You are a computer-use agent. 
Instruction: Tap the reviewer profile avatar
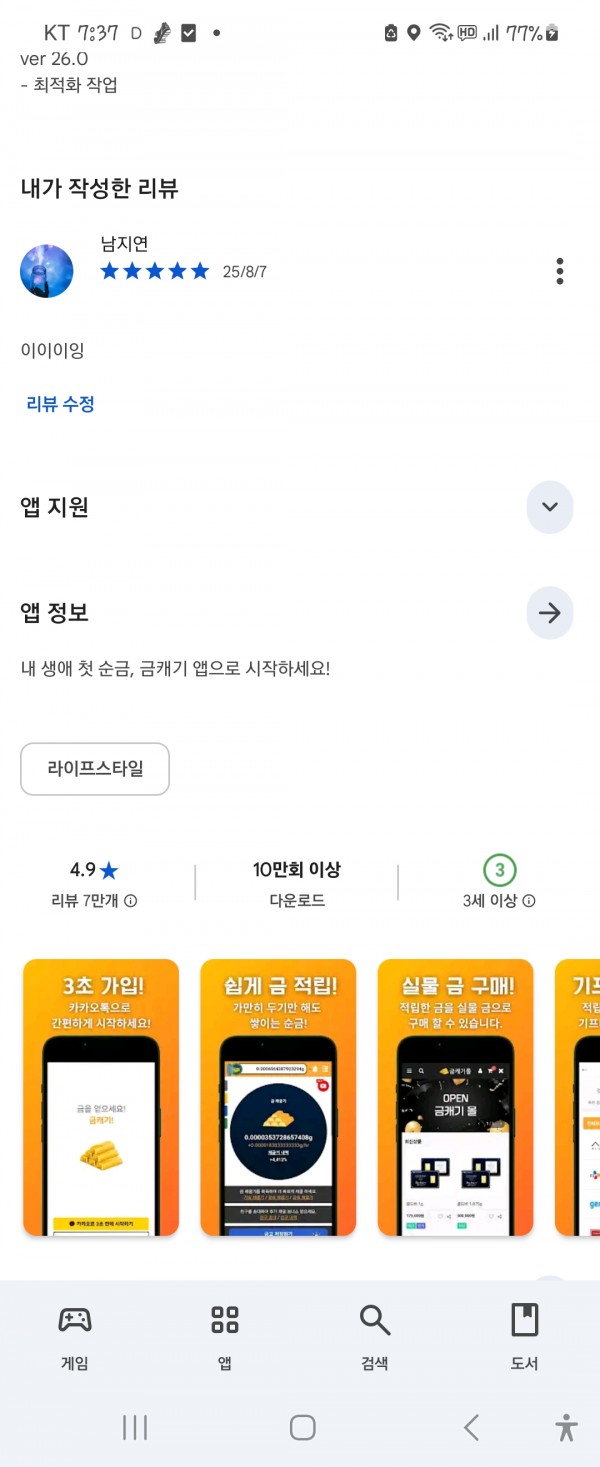[x=47, y=271]
